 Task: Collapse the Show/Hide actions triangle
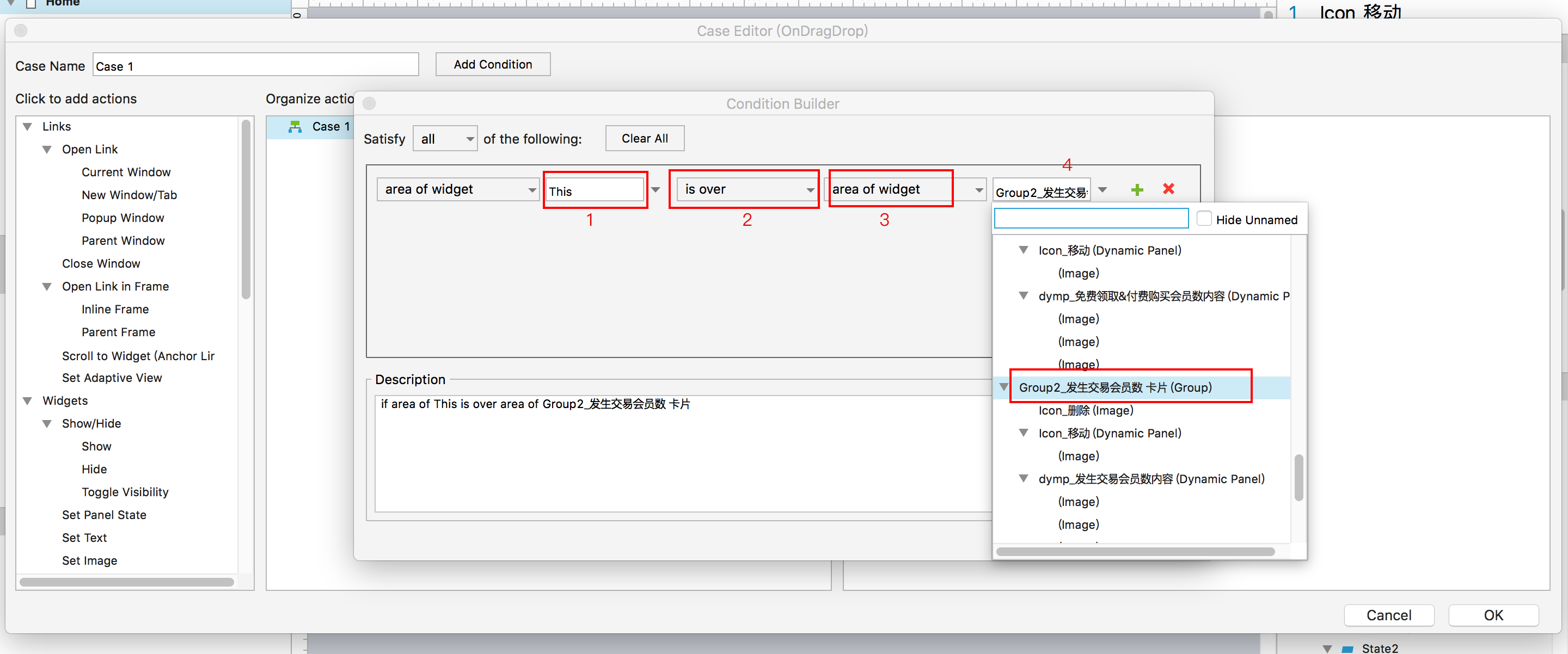[47, 423]
